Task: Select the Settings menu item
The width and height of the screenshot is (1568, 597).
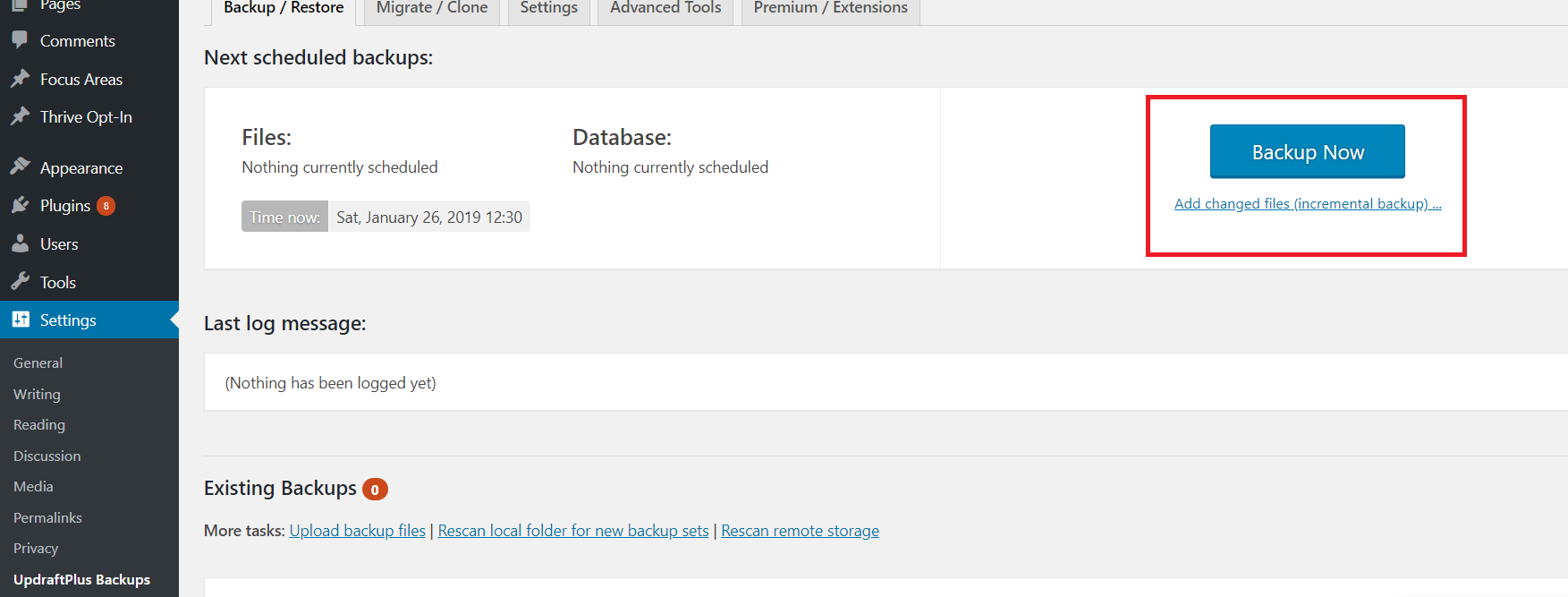Action: point(89,320)
